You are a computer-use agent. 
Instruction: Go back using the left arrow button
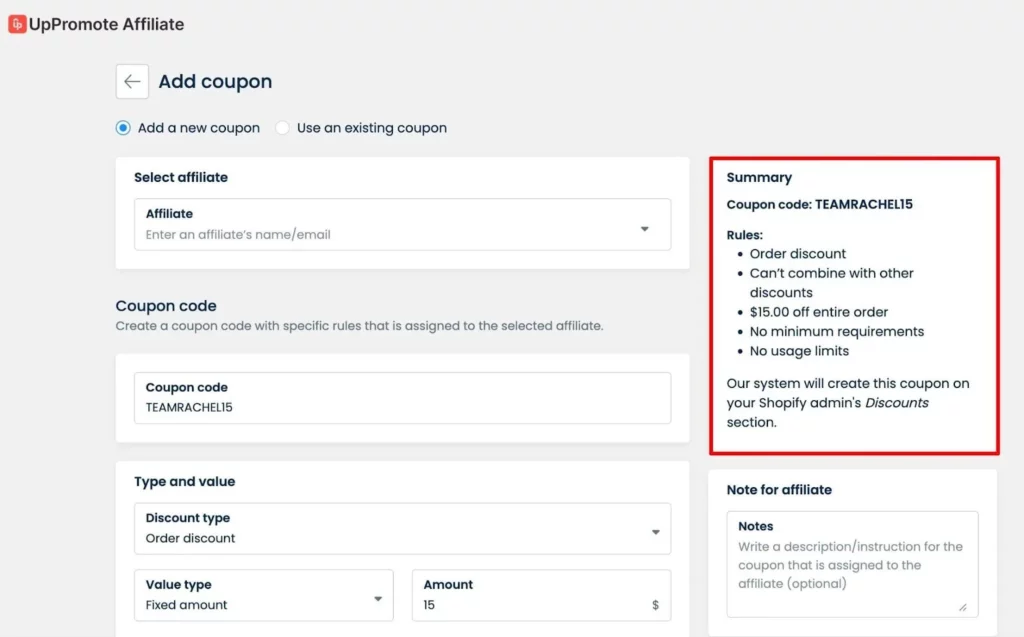click(x=132, y=82)
